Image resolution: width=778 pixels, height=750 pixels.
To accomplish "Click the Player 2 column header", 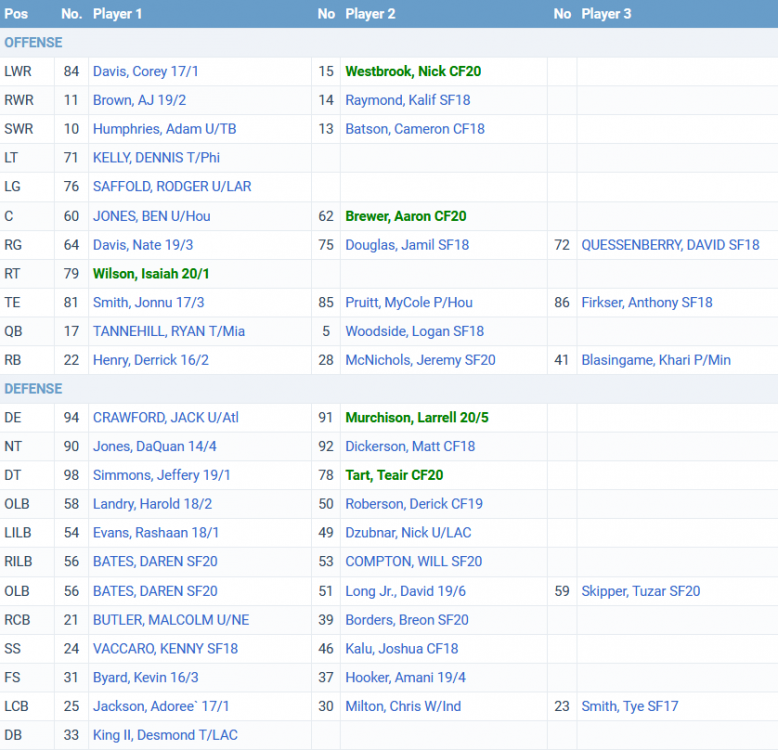I will tap(370, 14).
